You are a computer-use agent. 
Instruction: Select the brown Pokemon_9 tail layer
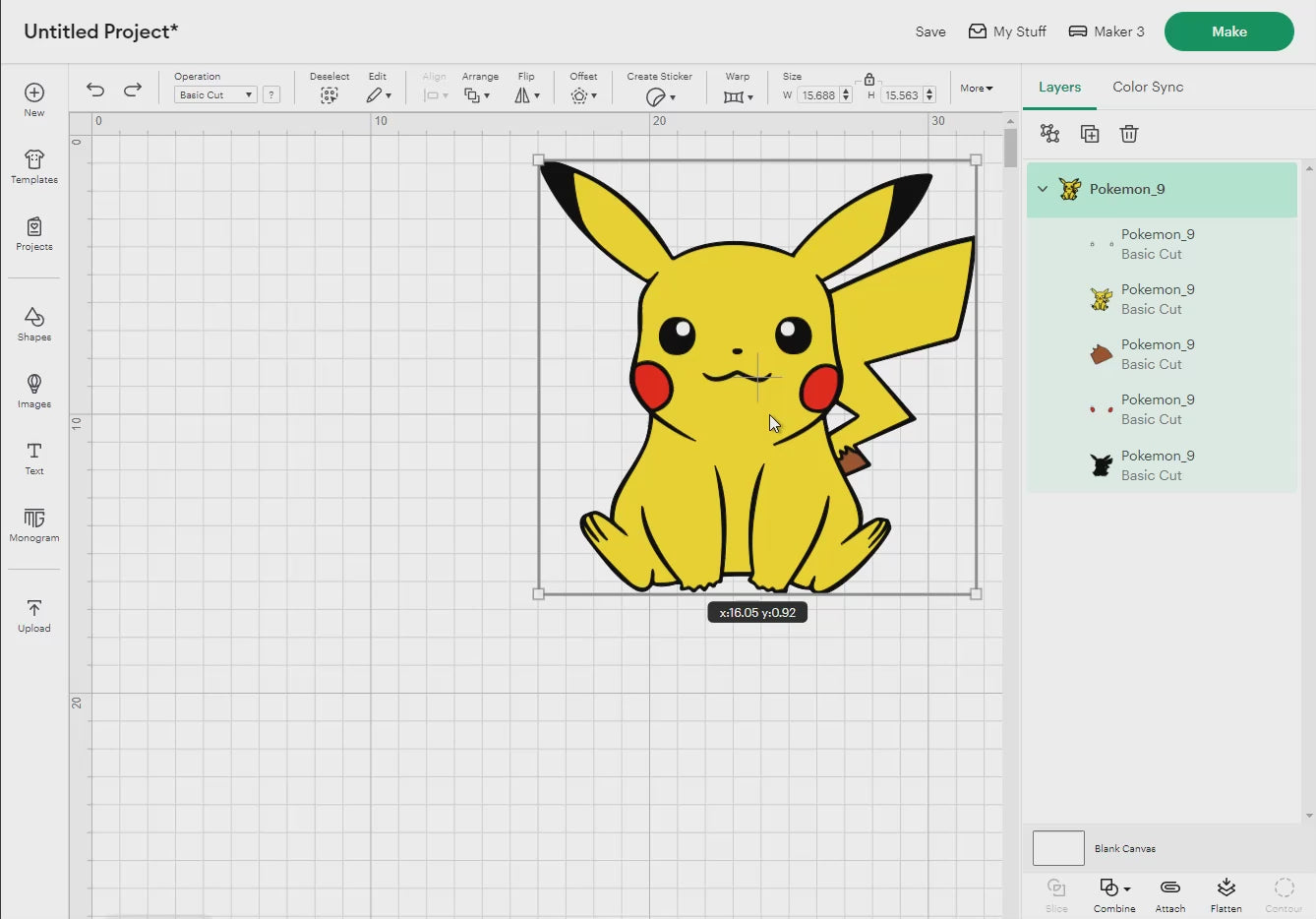[x=1163, y=354]
